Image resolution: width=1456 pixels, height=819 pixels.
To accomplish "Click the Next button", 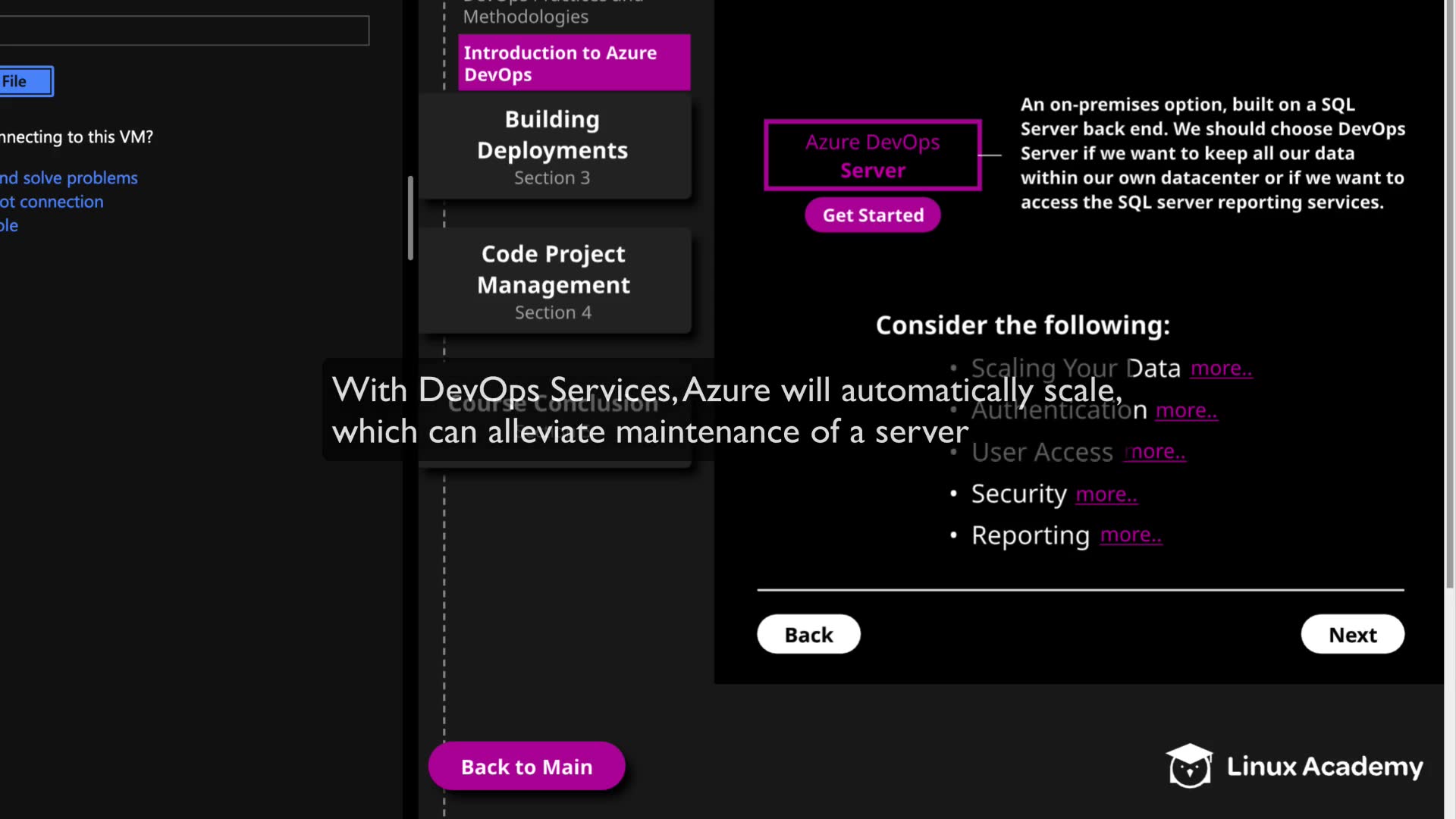I will point(1352,635).
